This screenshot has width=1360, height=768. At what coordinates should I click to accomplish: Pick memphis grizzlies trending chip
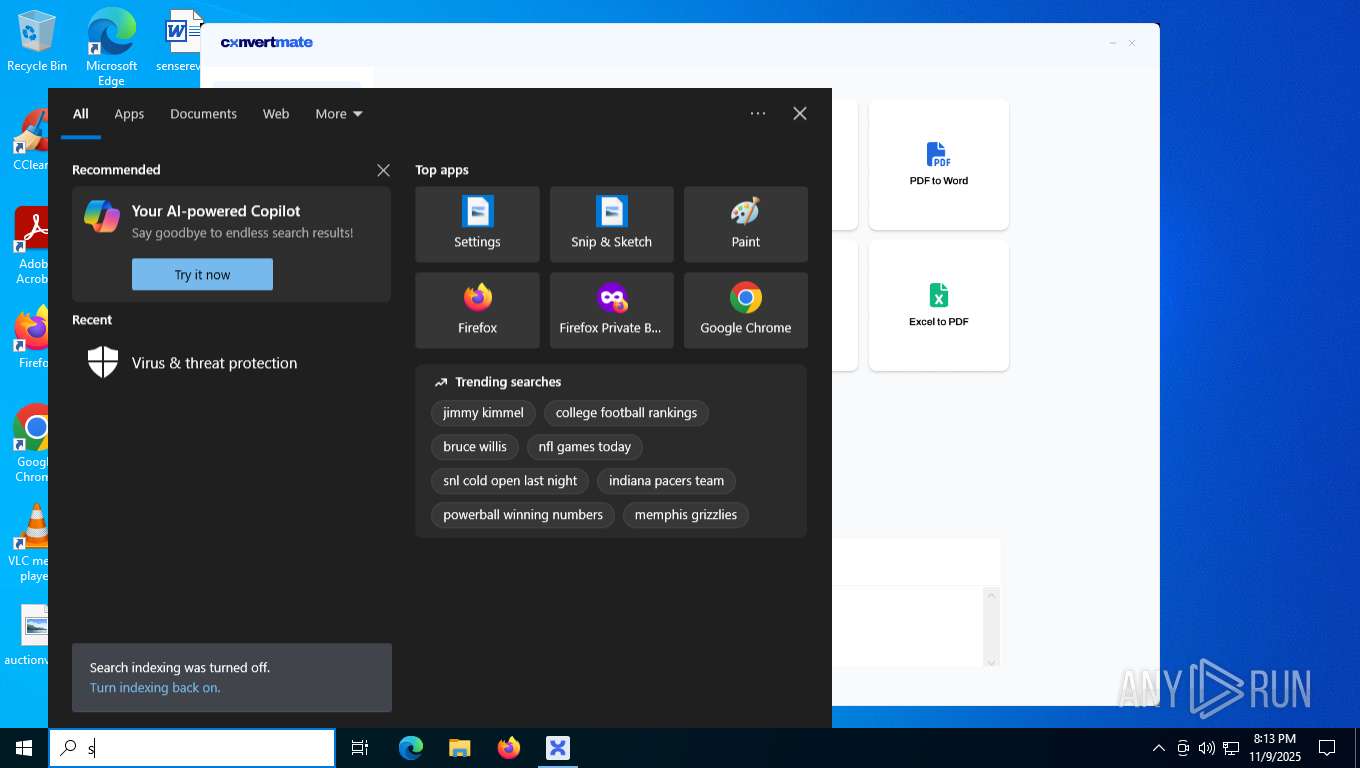686,515
